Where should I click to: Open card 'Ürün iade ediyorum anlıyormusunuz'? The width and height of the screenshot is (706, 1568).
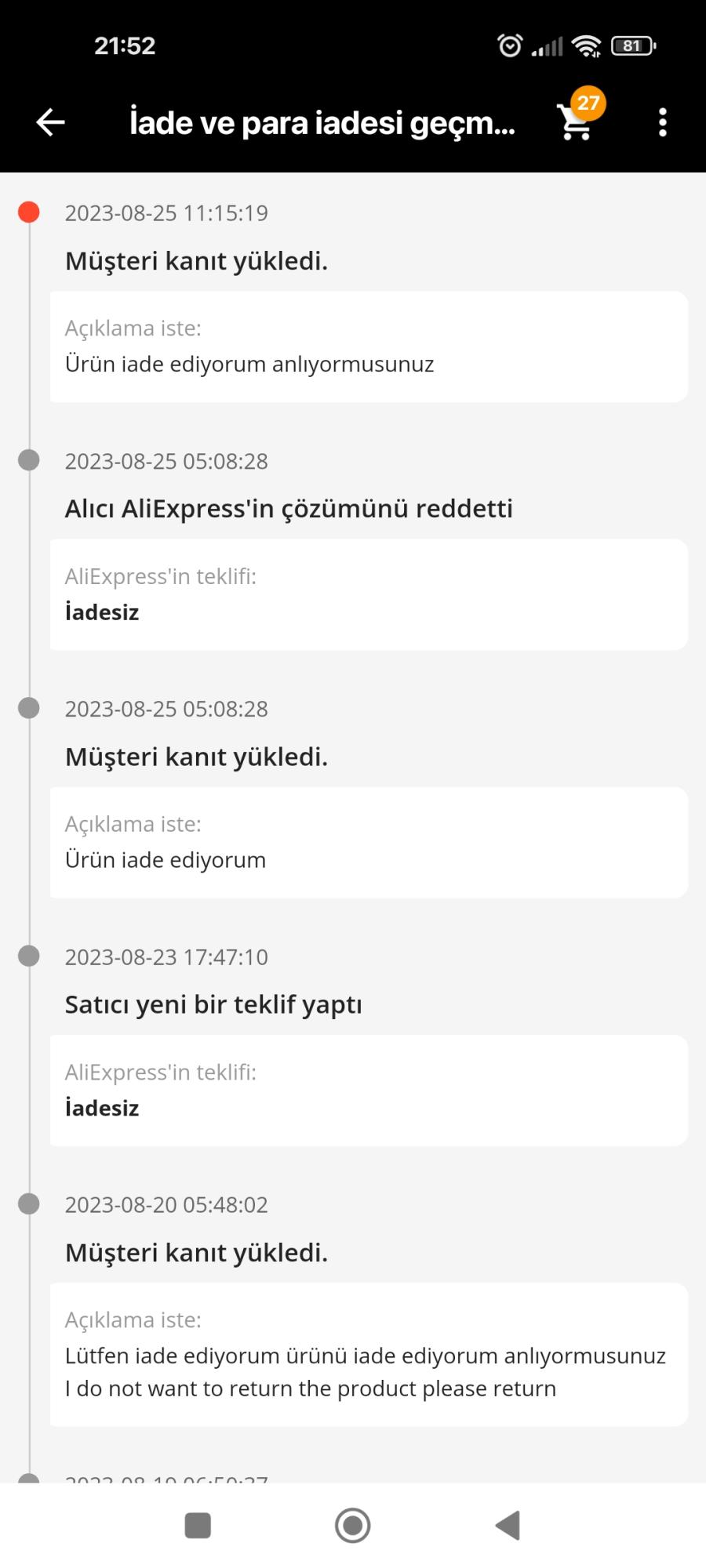[369, 347]
